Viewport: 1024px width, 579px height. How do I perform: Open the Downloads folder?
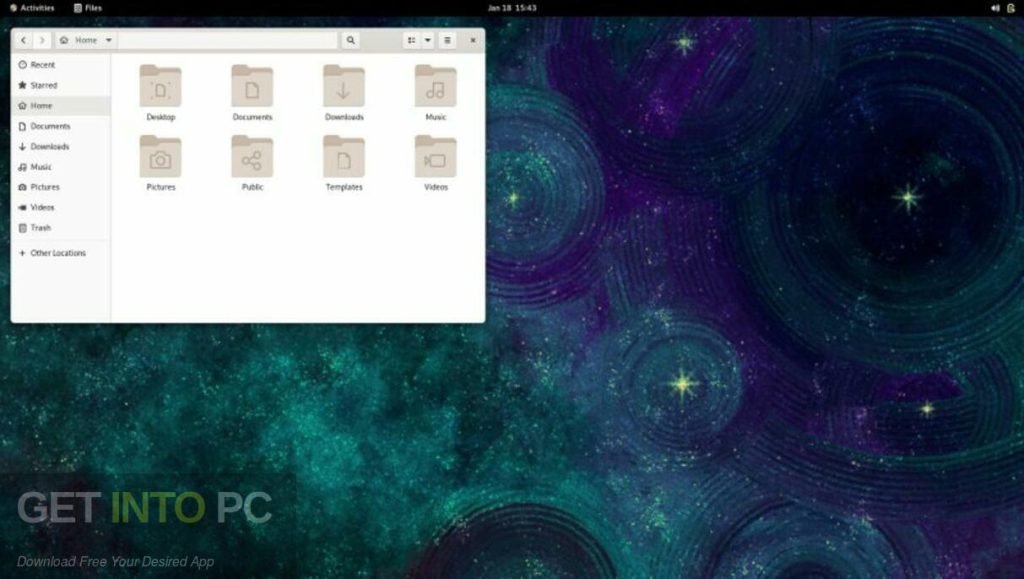(x=344, y=90)
